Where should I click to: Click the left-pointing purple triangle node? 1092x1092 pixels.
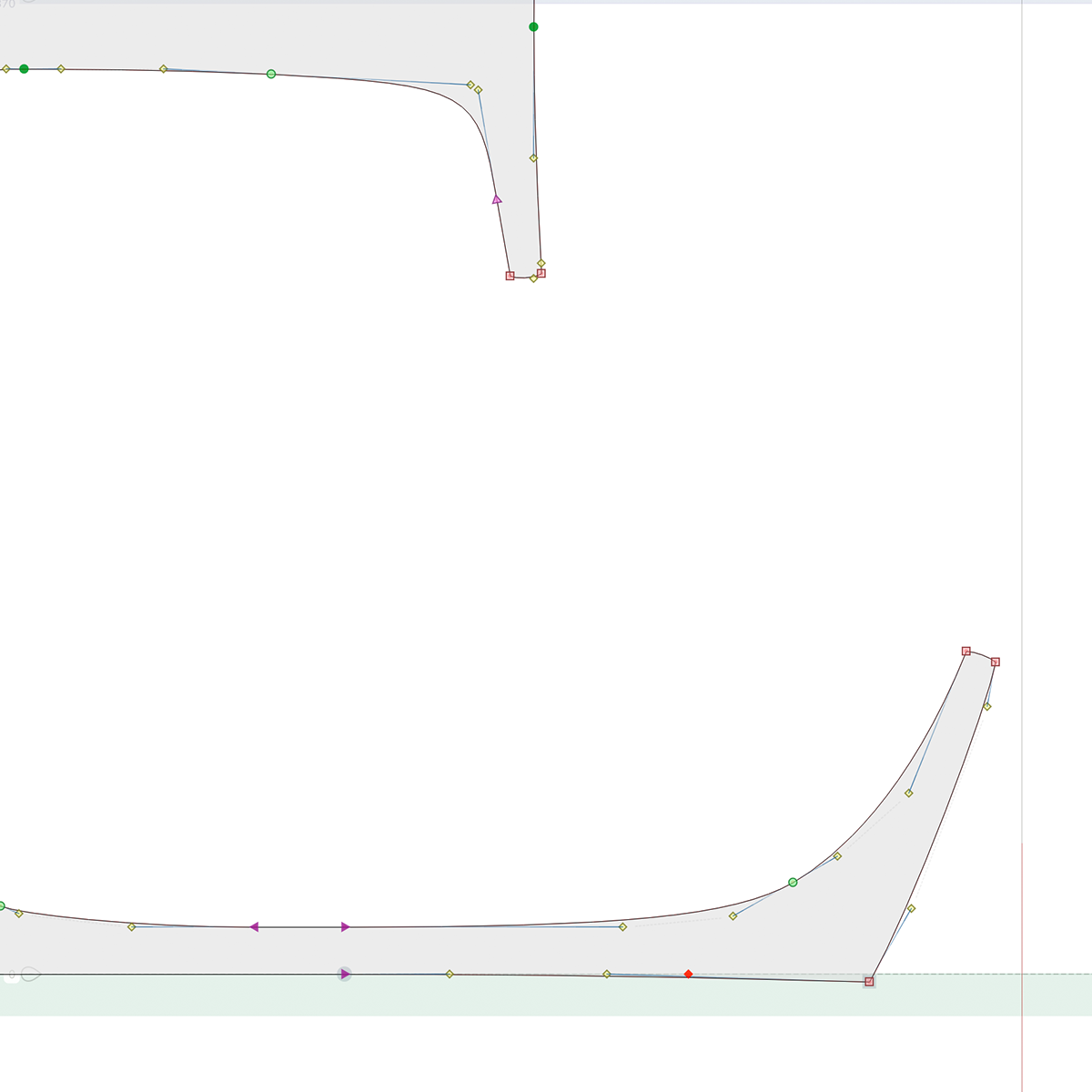pos(254,927)
